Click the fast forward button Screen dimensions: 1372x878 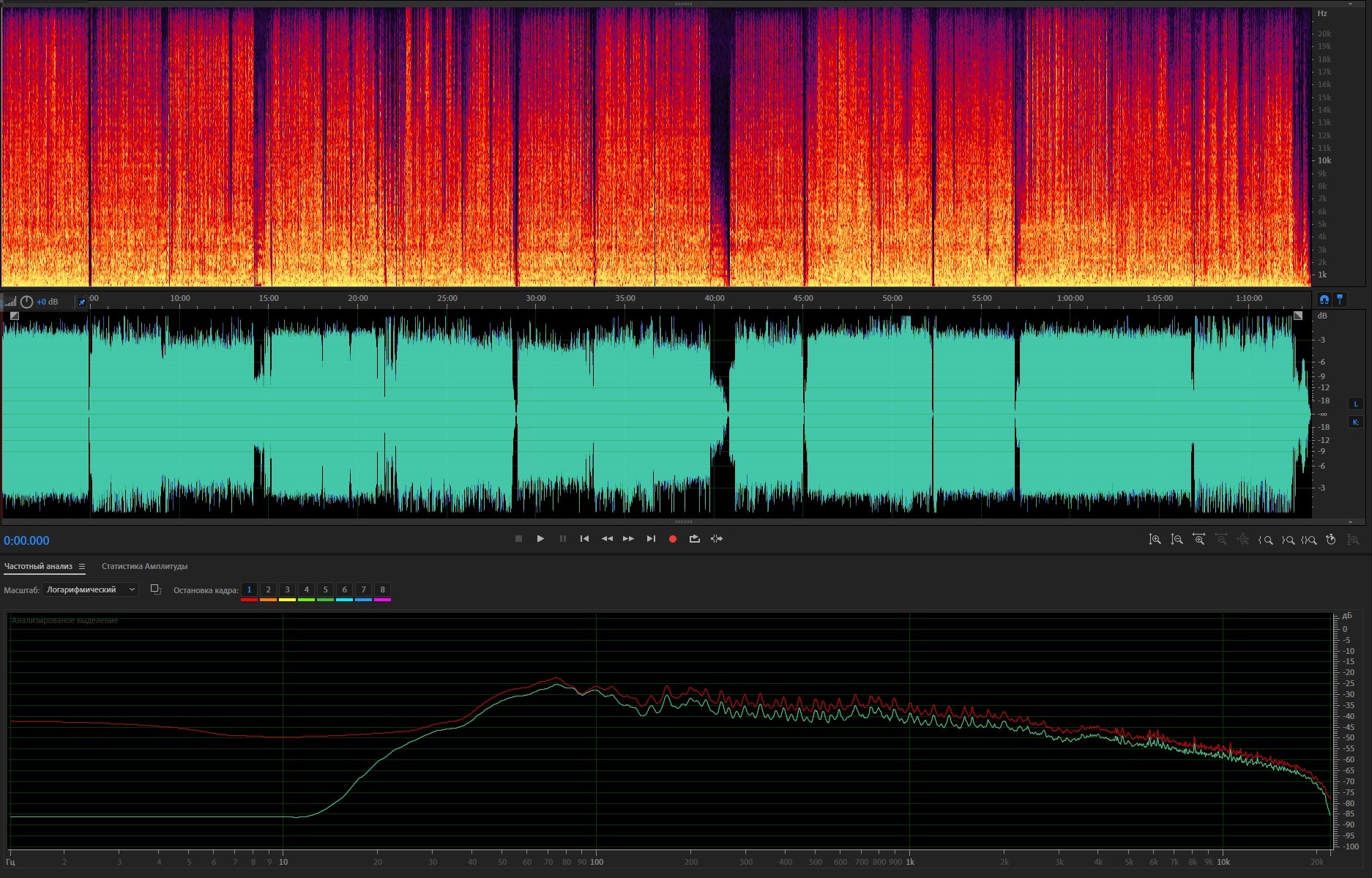pyautogui.click(x=628, y=539)
